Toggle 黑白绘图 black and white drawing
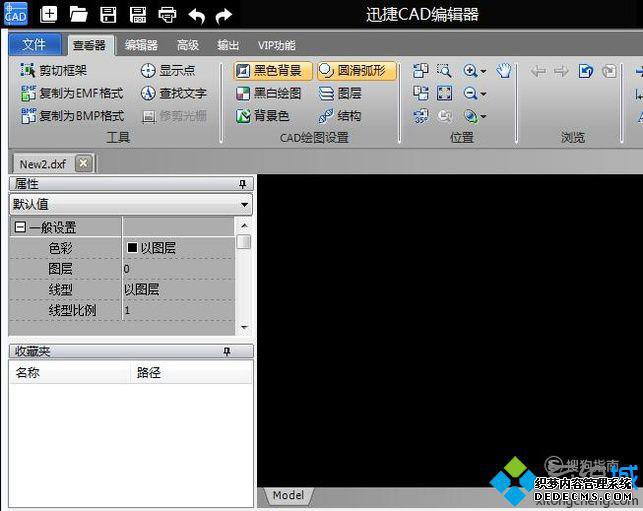The image size is (643, 511). tap(269, 94)
